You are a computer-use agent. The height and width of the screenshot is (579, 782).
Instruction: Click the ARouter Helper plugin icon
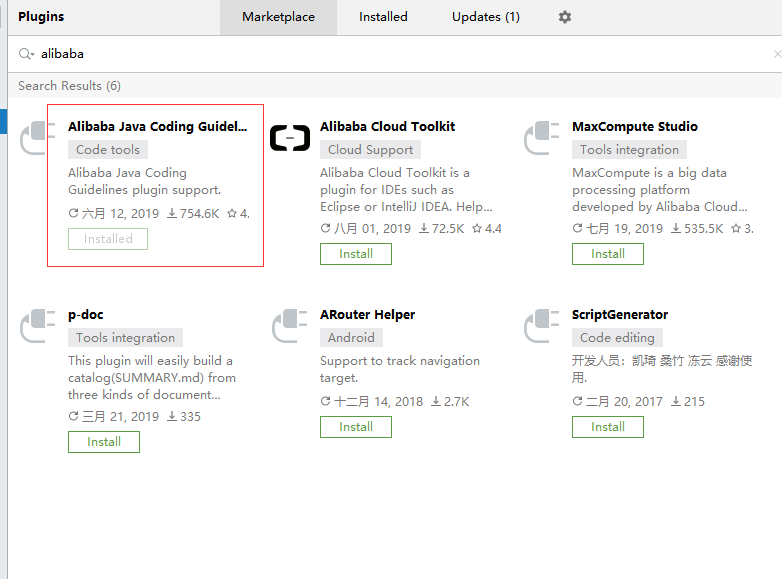(290, 326)
